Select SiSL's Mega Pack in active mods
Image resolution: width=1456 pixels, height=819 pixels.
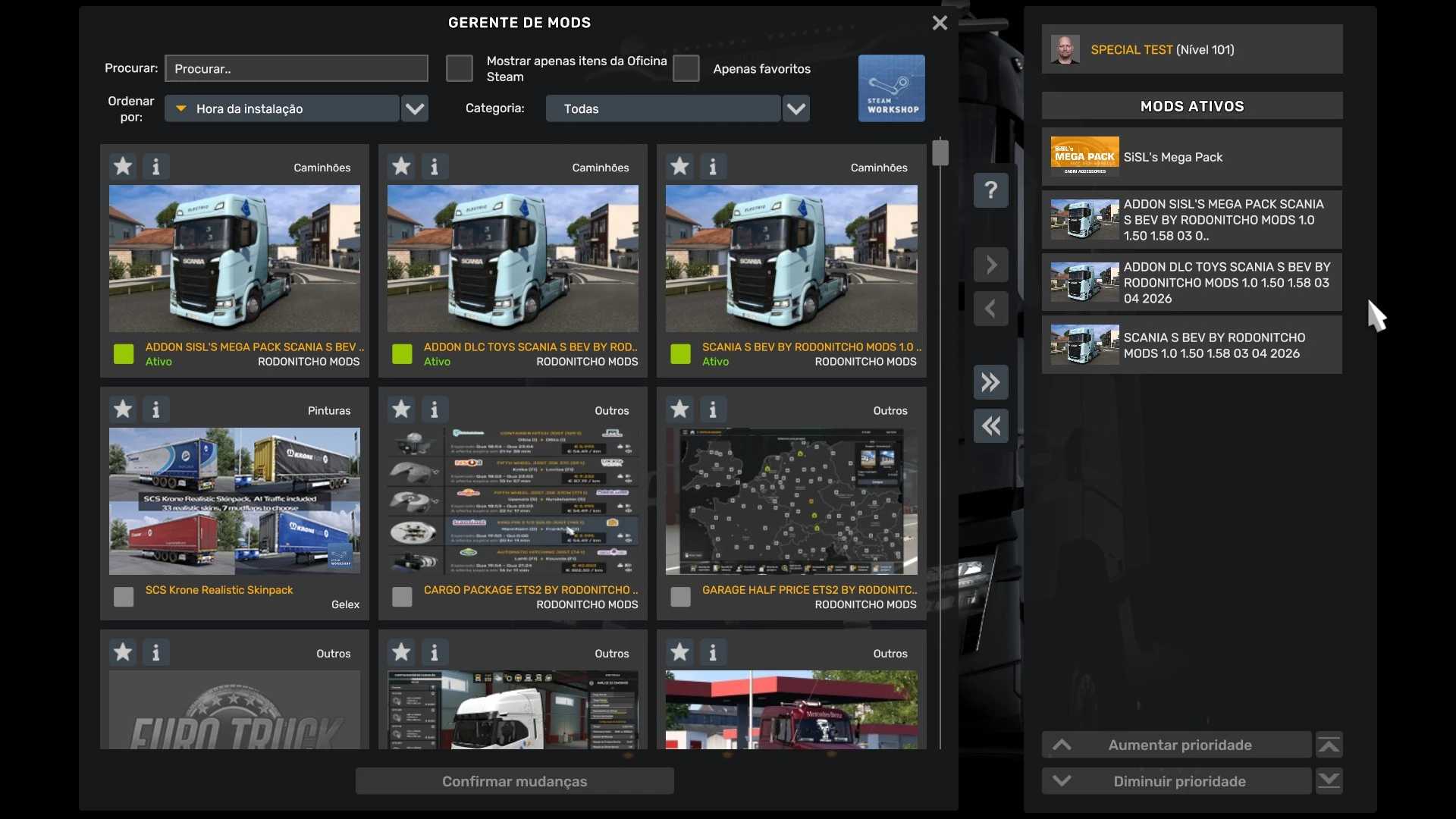(x=1191, y=157)
